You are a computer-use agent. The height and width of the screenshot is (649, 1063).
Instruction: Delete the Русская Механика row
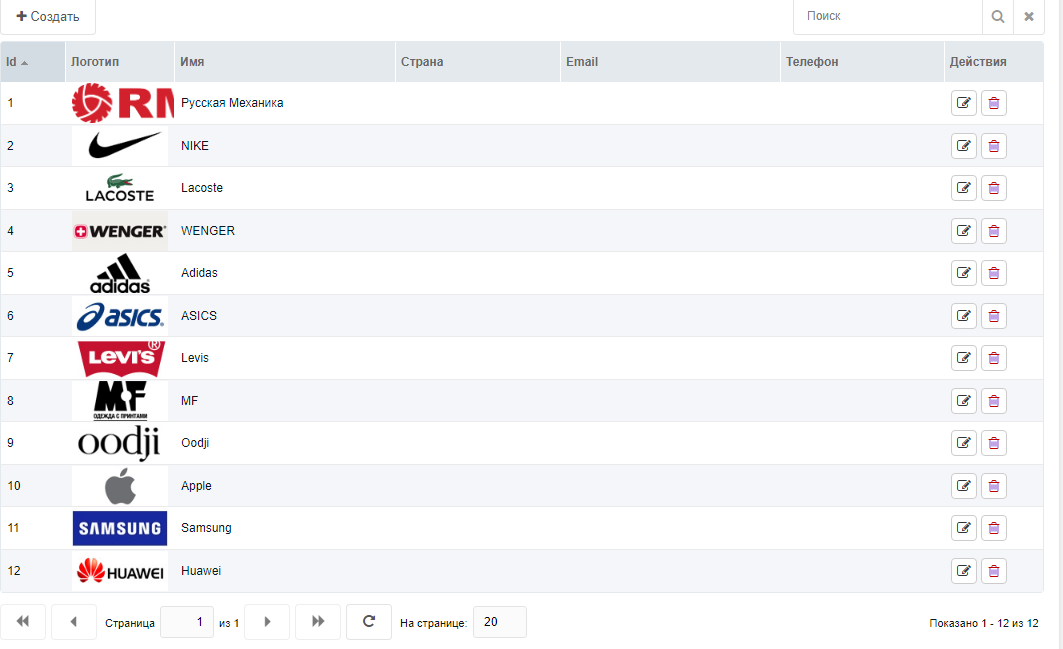994,103
